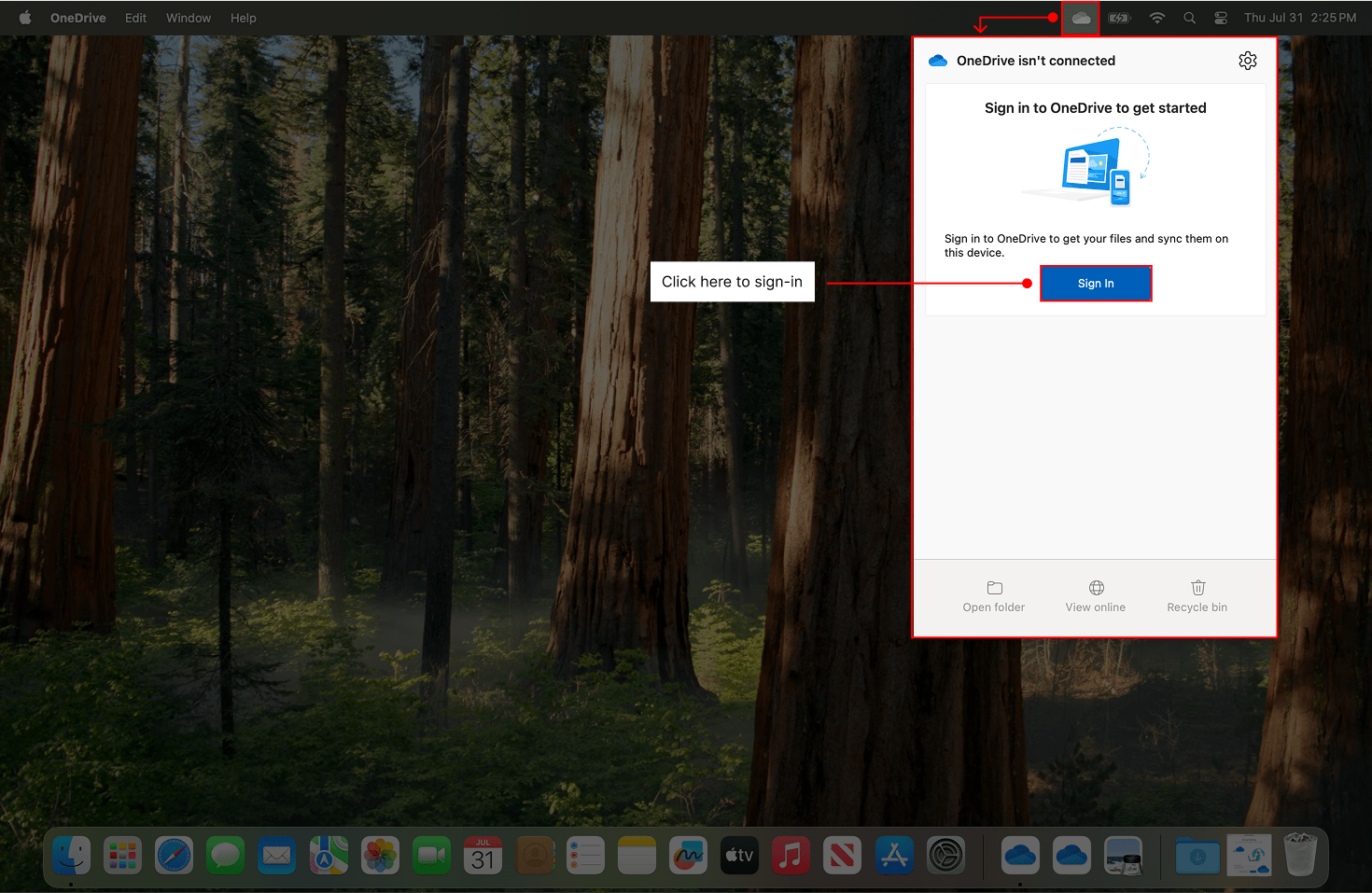Open the App Store from Dock
The height and width of the screenshot is (893, 1372).
pos(893,855)
